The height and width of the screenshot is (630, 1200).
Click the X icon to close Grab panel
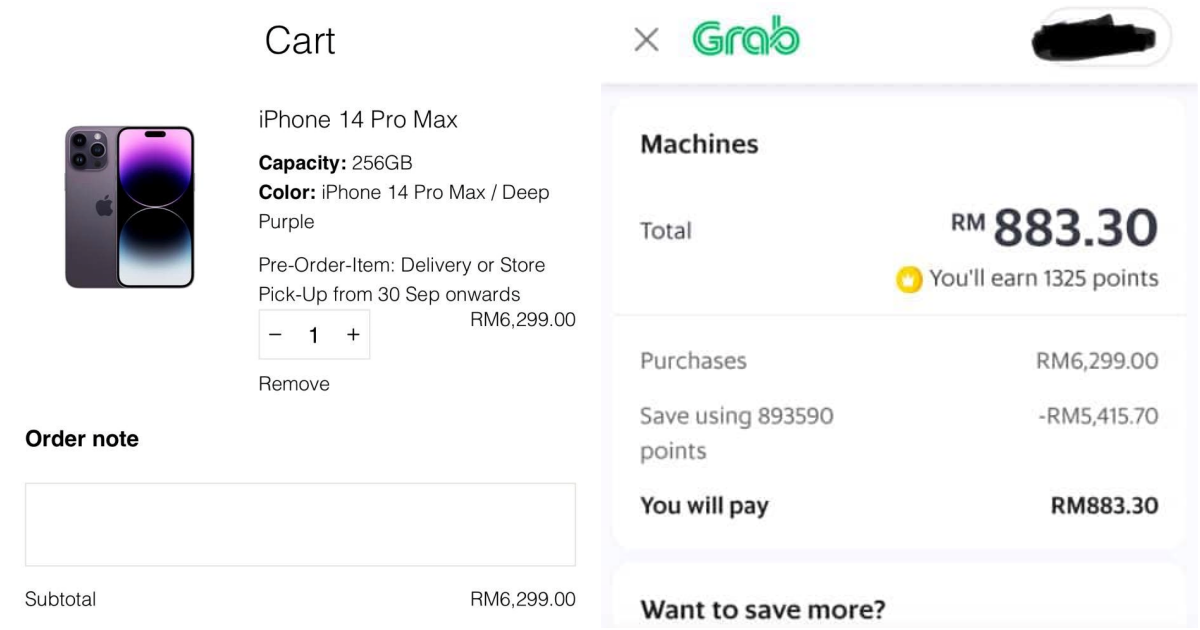647,41
